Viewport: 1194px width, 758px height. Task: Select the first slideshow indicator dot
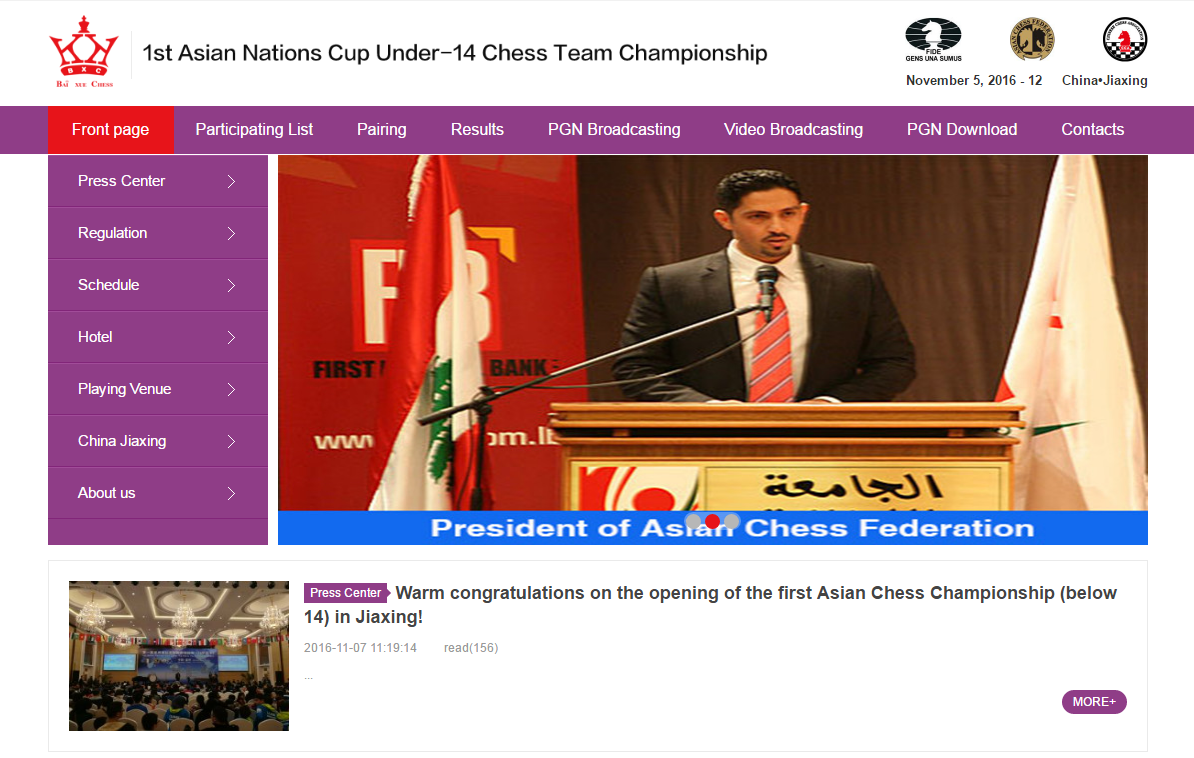click(x=693, y=521)
